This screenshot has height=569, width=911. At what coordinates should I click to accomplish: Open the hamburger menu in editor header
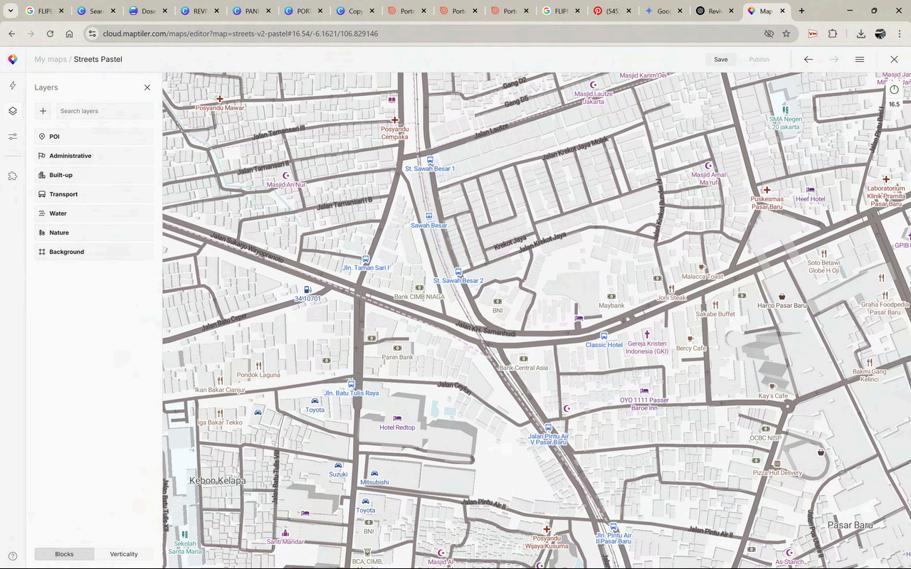pyautogui.click(x=860, y=59)
